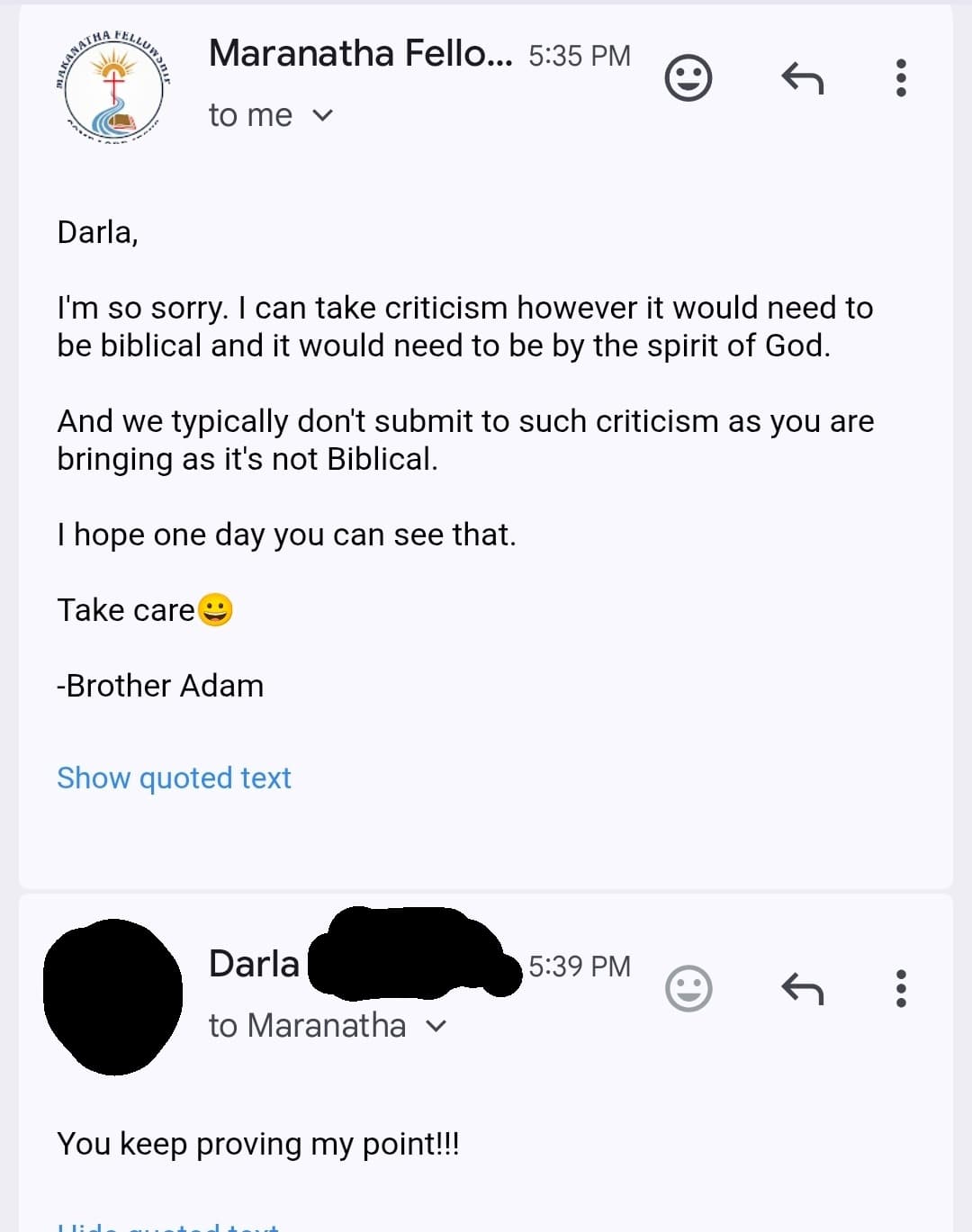This screenshot has width=972, height=1232.
Task: Click the "to me" recipient label
Action: [250, 115]
